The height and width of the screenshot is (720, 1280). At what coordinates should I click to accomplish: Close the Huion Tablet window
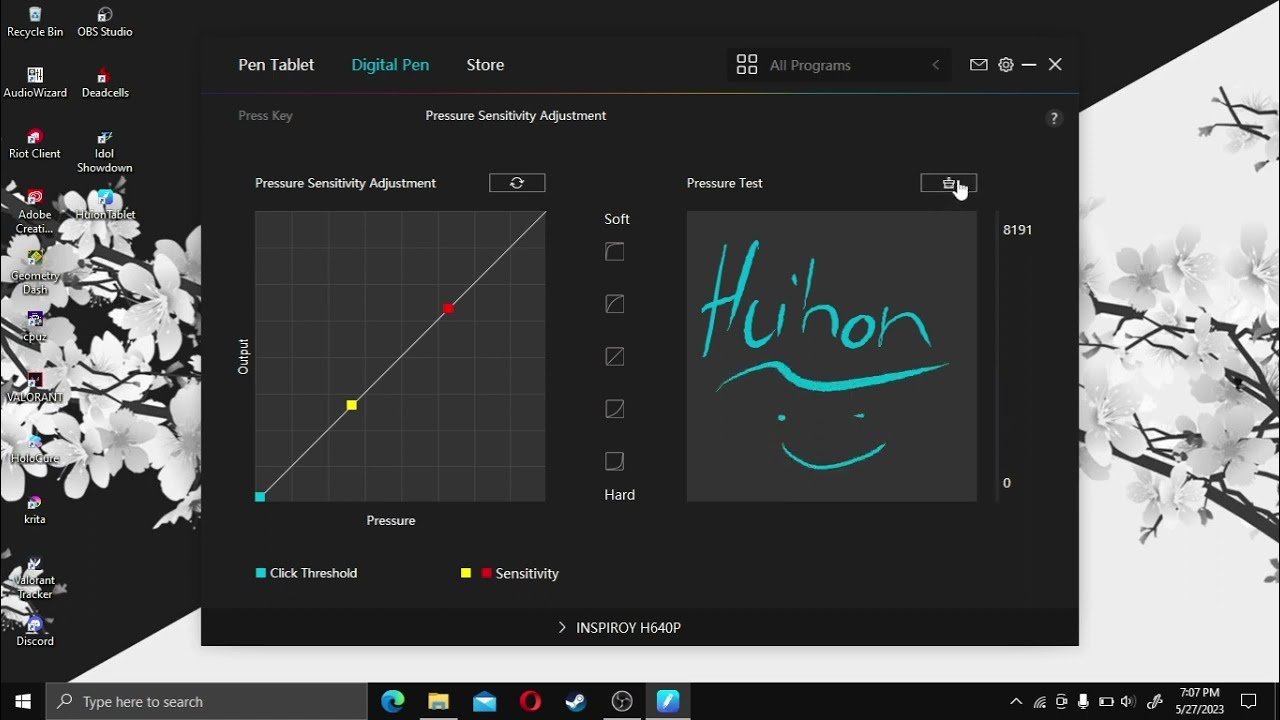click(1055, 65)
